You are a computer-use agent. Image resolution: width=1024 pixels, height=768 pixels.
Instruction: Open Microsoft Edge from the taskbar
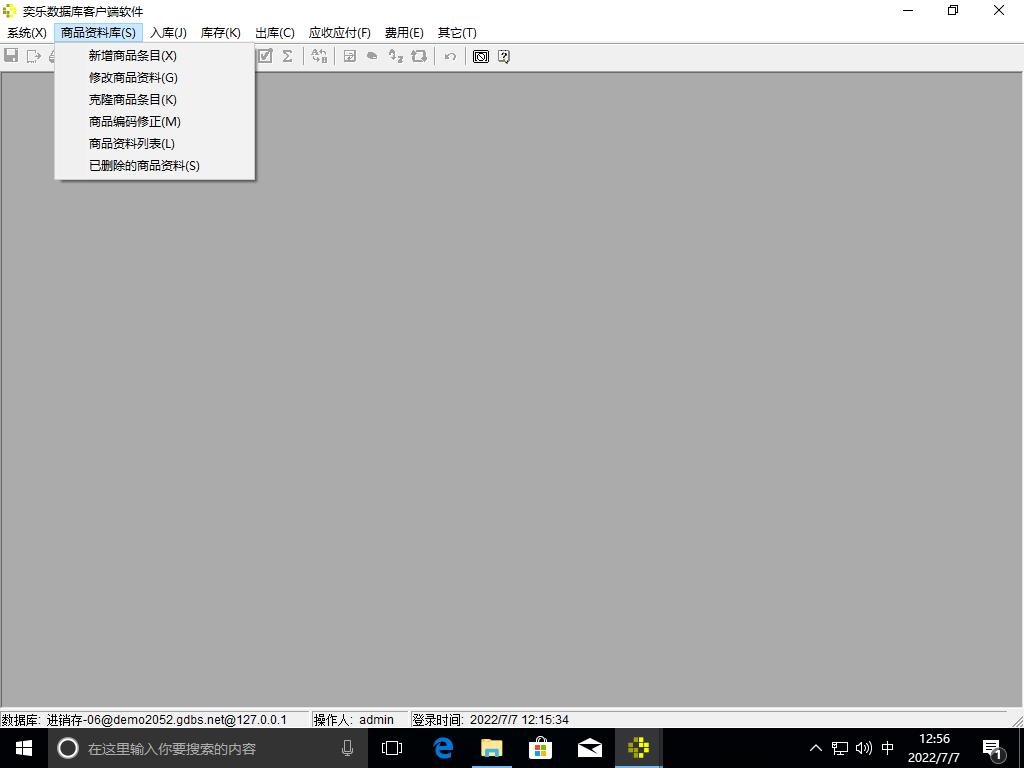pos(443,748)
